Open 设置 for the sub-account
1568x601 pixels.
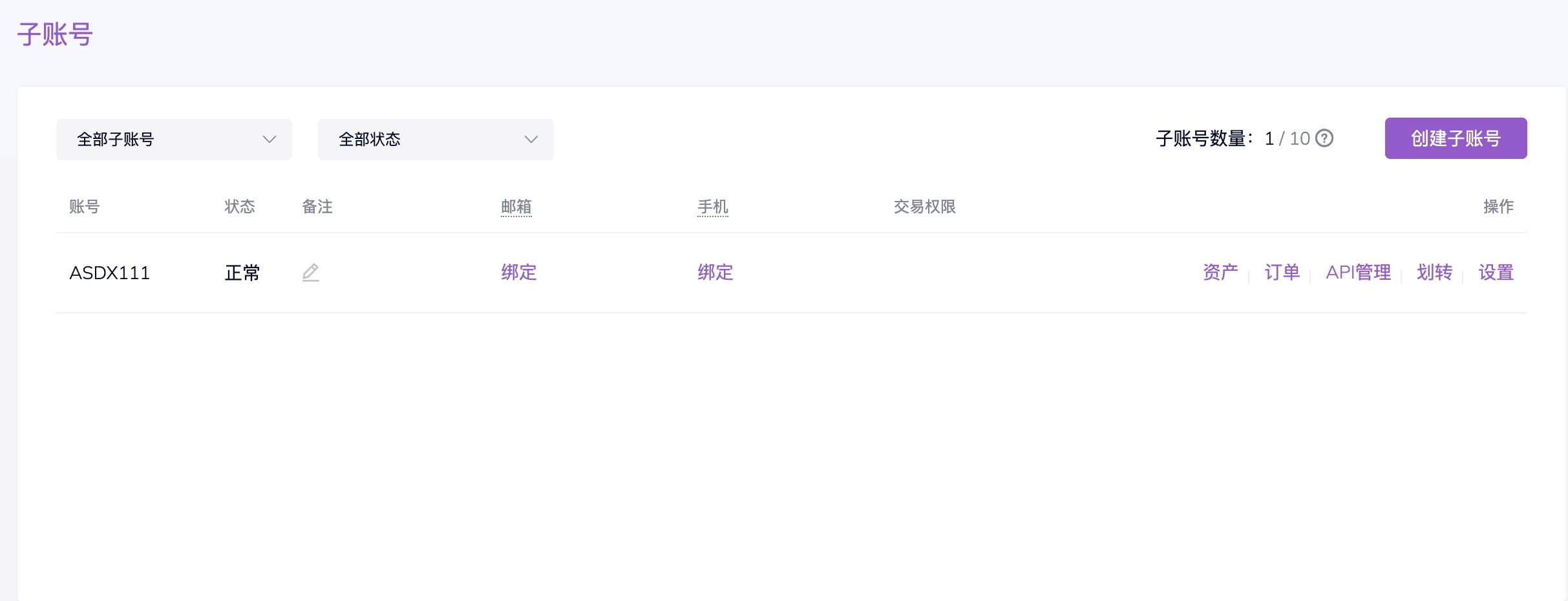pos(1496,273)
